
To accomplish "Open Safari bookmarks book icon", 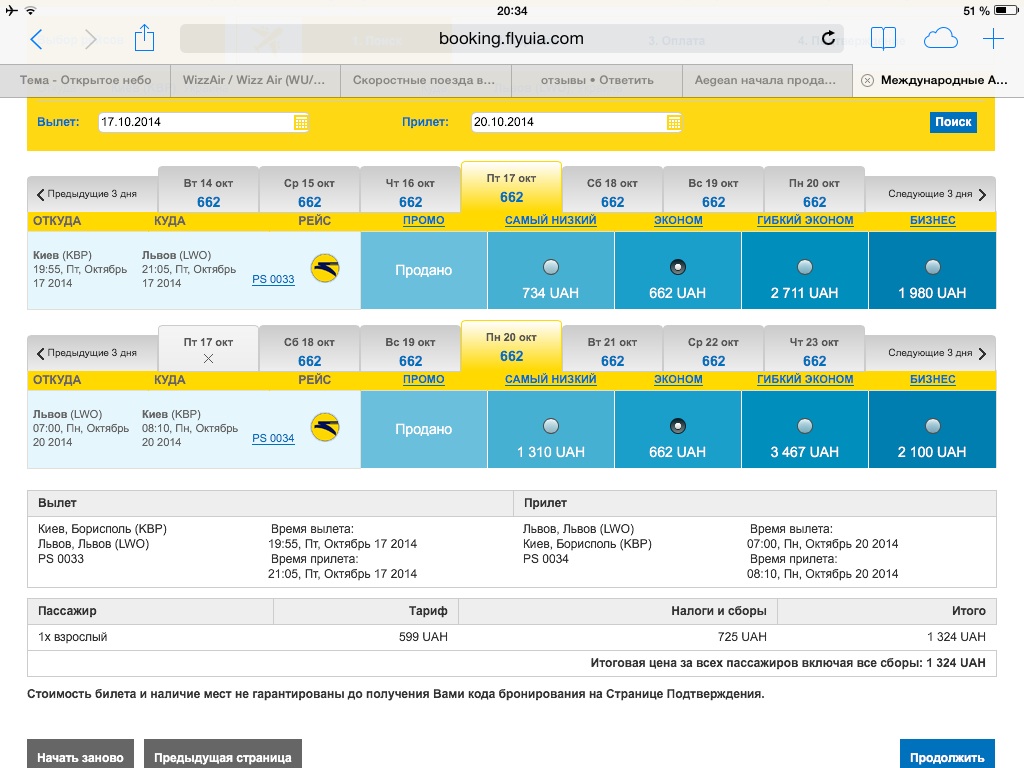I will pos(883,39).
